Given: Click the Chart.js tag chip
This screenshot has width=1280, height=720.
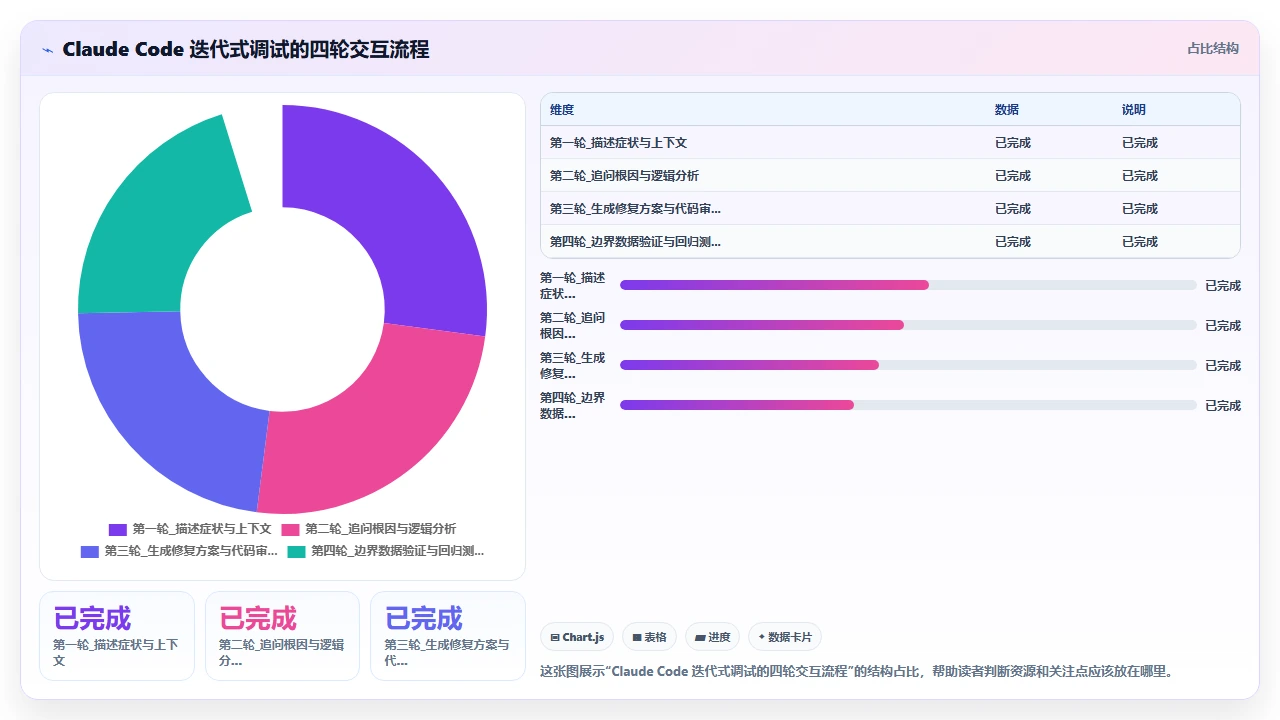Looking at the screenshot, I should coord(577,637).
